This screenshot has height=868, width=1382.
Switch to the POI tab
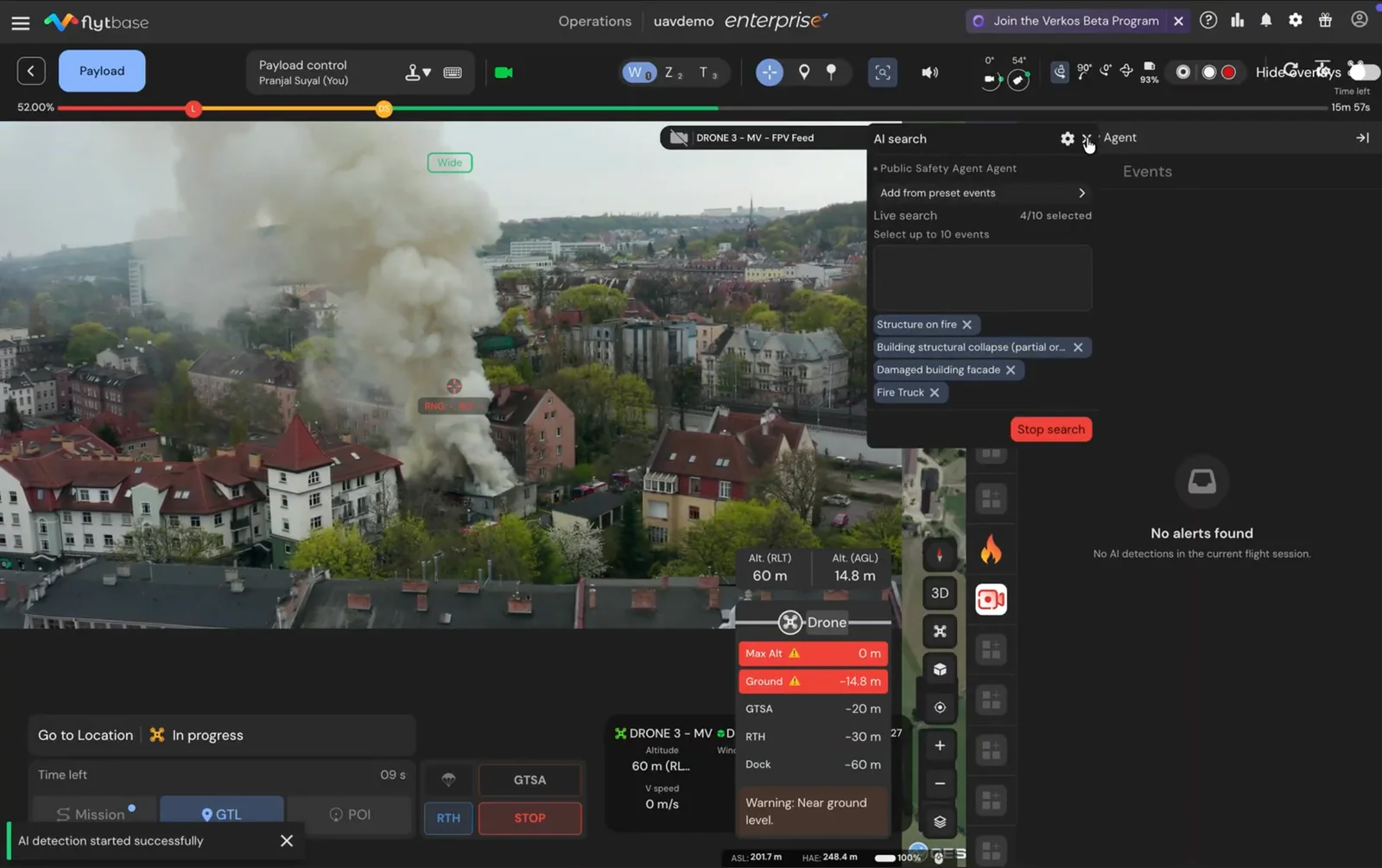click(x=350, y=814)
